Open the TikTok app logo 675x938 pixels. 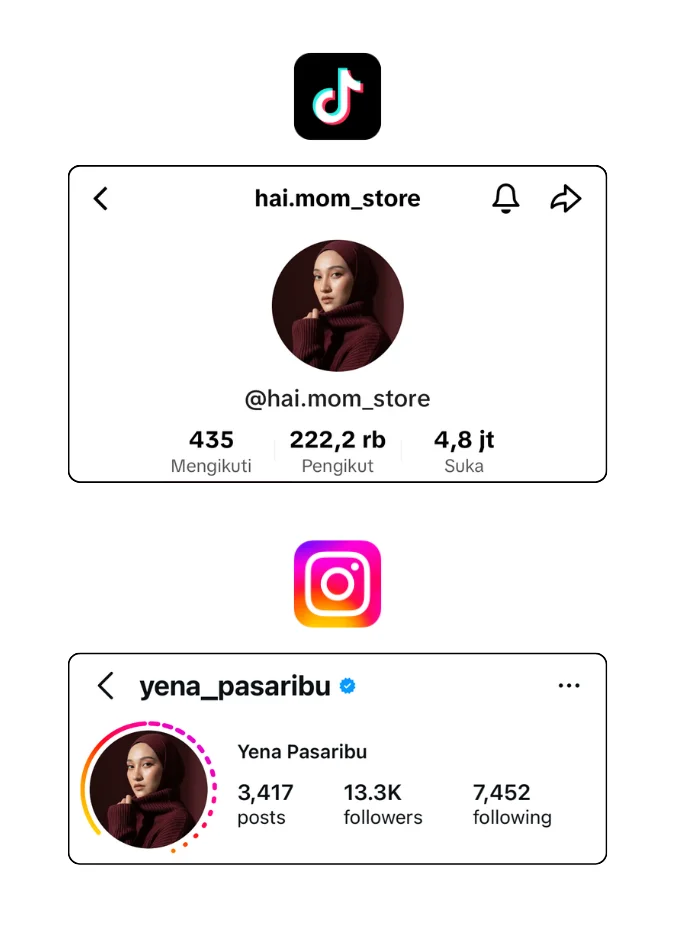[x=338, y=96]
